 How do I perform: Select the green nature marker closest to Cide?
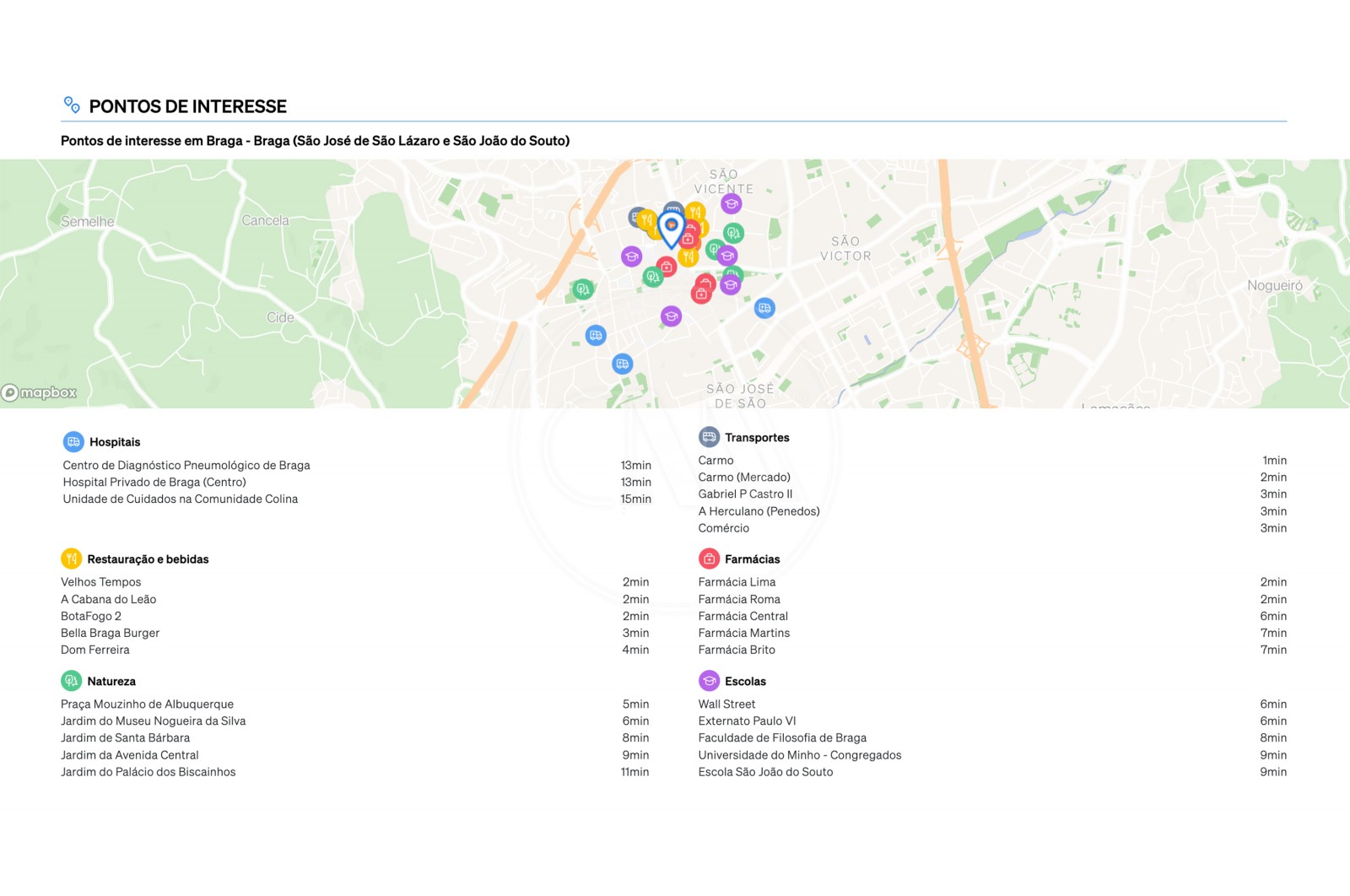[582, 289]
